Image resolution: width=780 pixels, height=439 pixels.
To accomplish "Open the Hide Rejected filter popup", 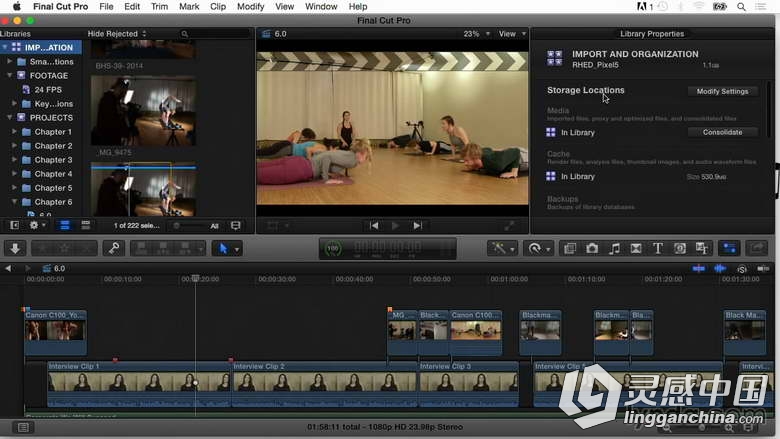I will click(x=117, y=34).
